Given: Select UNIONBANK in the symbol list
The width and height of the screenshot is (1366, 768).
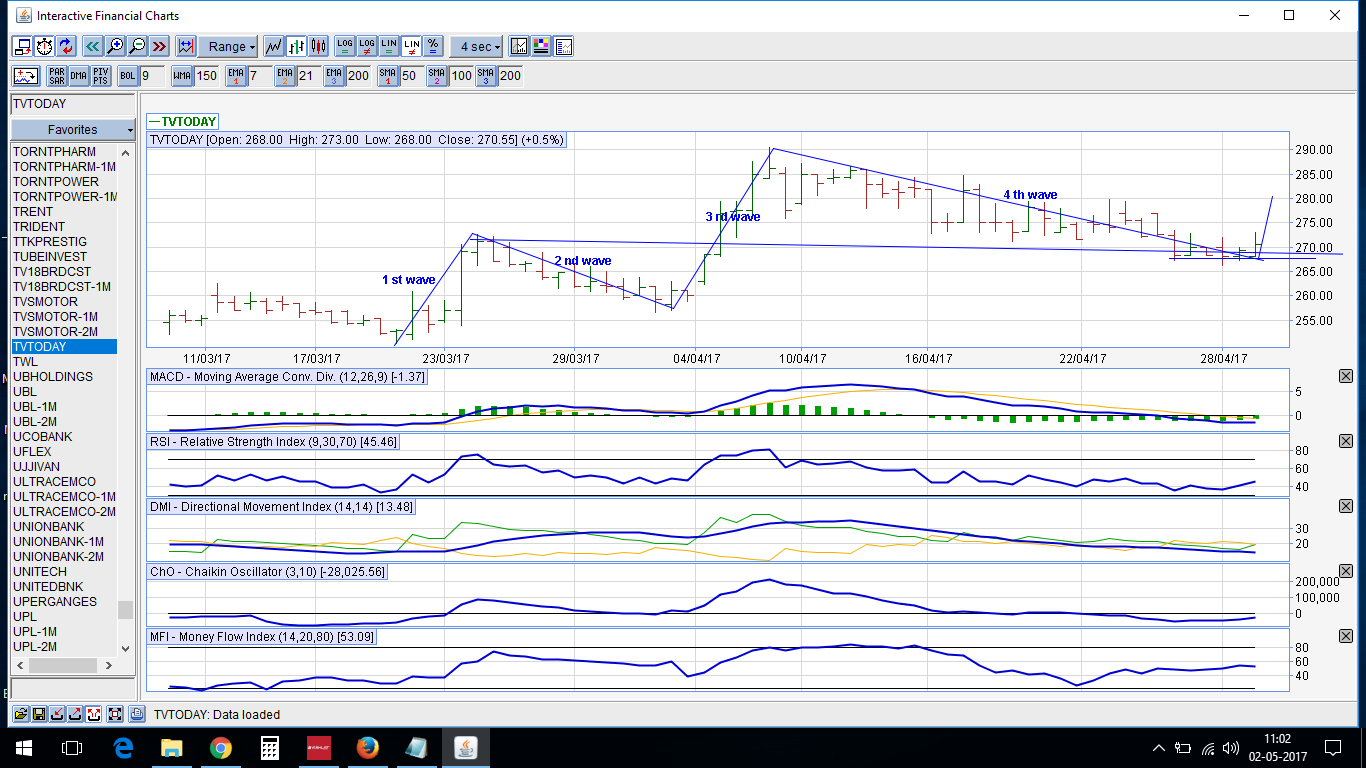Looking at the screenshot, I should click(x=64, y=527).
